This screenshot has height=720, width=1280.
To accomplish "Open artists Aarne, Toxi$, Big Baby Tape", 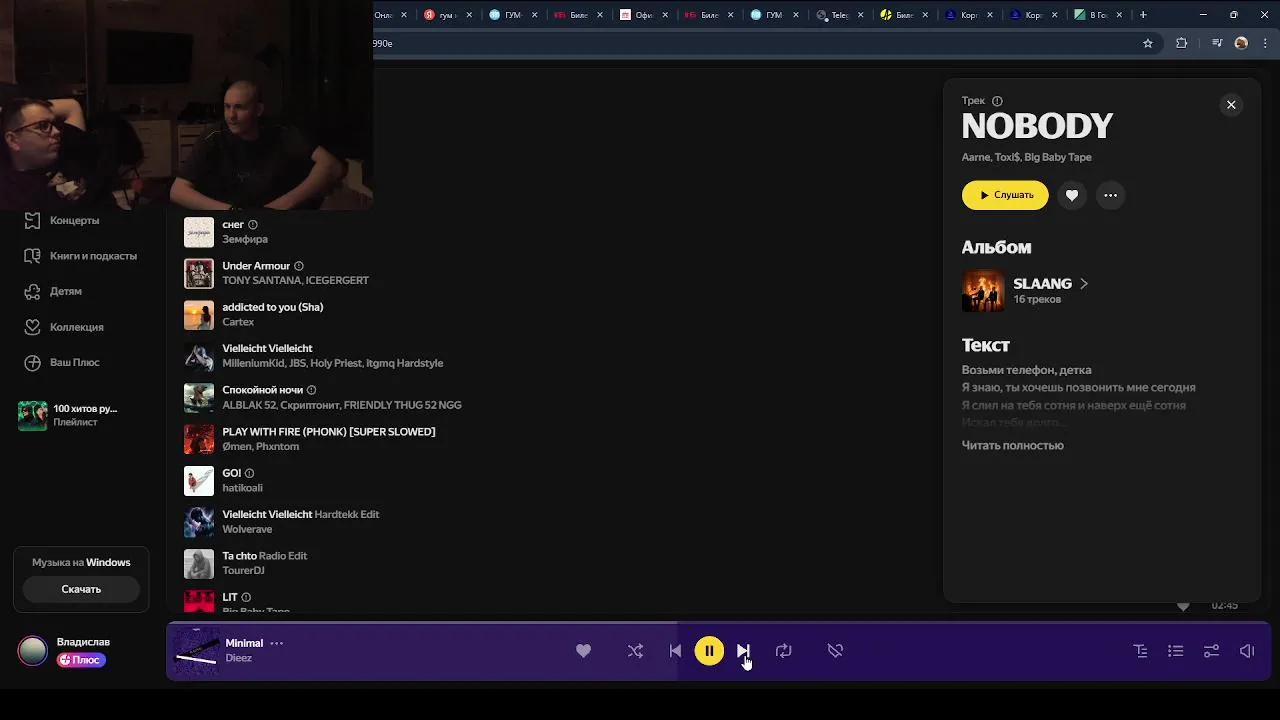I will 1026,157.
